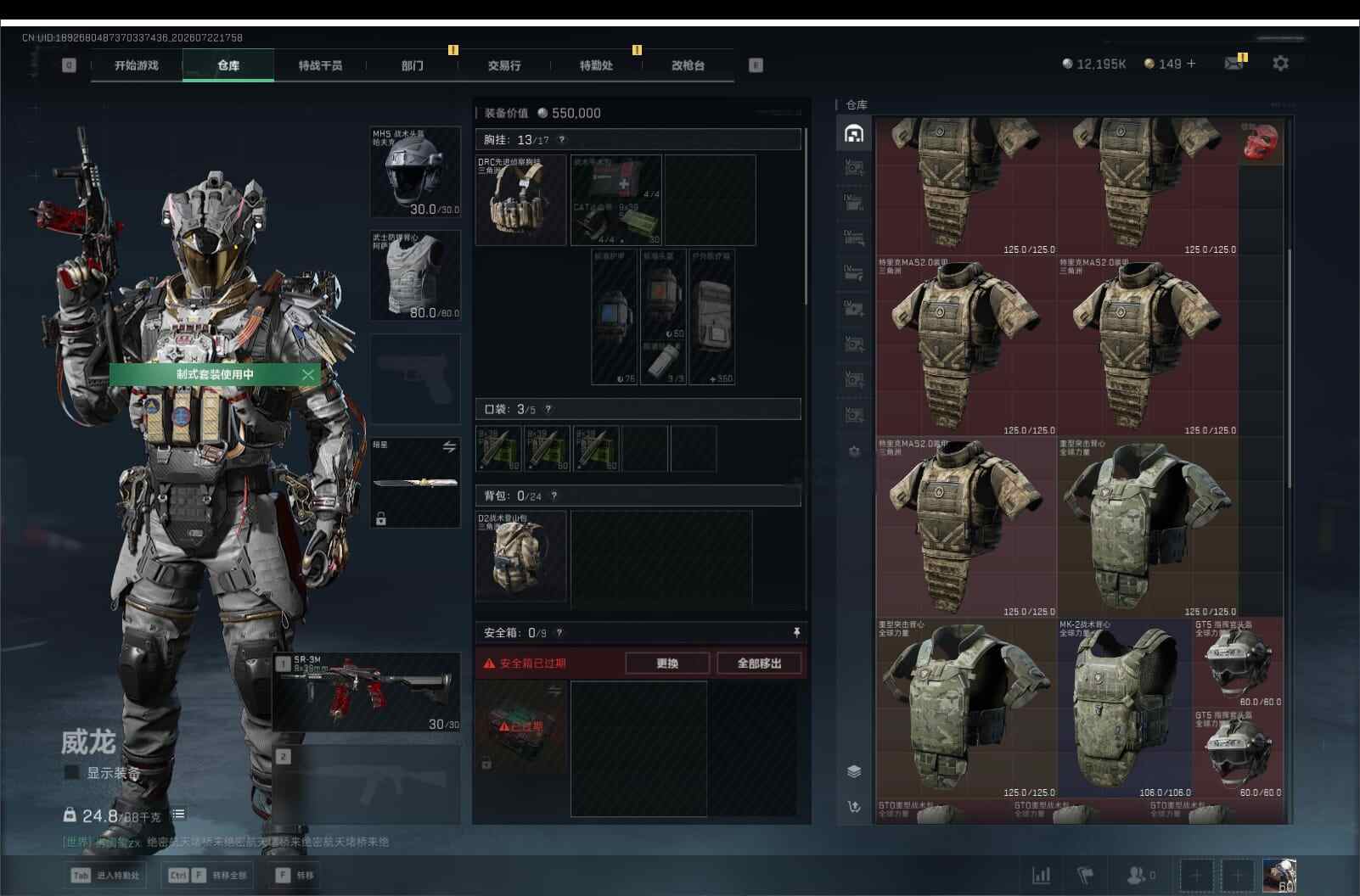Screen dimensions: 1360x896
Task: Click the 更换 button
Action: 667,664
